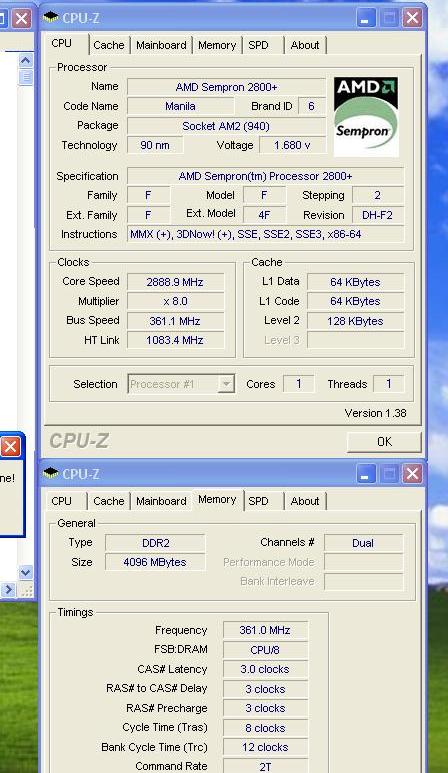This screenshot has height=773, width=448.
Task: Click the Memory tab in bottom window
Action: [x=217, y=499]
